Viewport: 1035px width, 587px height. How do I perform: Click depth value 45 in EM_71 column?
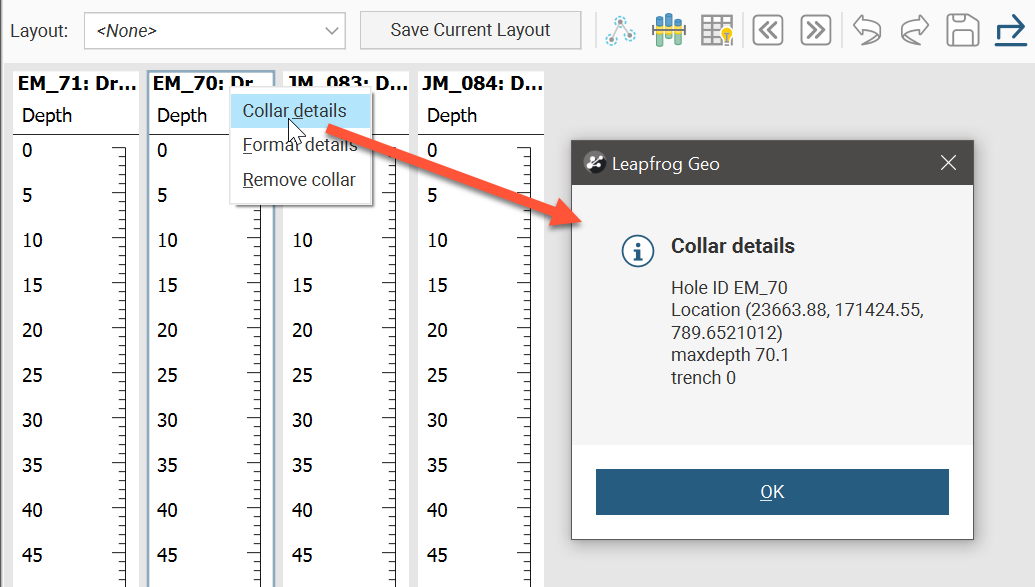pos(32,555)
